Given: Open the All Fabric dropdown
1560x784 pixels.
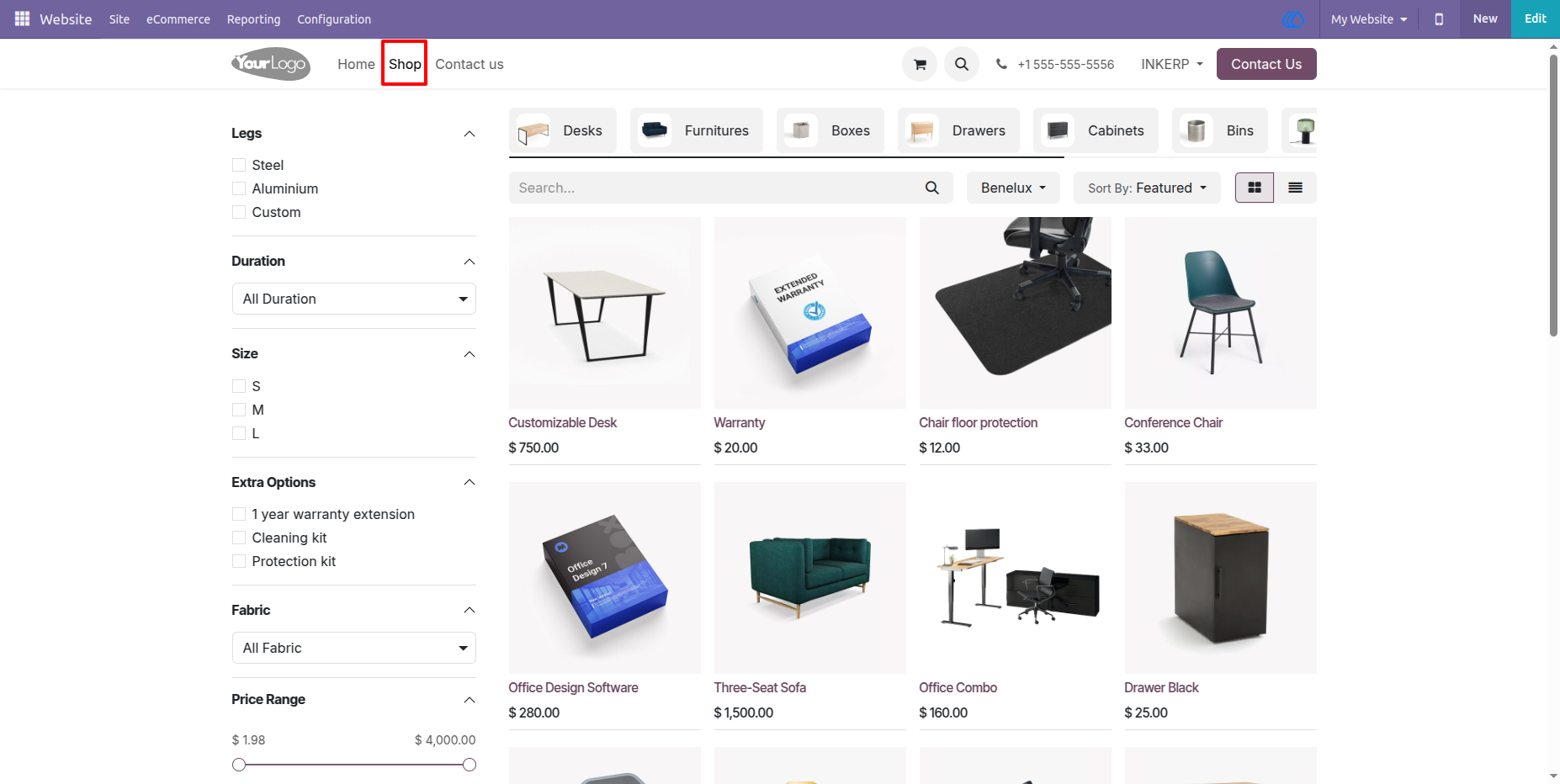Looking at the screenshot, I should coord(354,648).
